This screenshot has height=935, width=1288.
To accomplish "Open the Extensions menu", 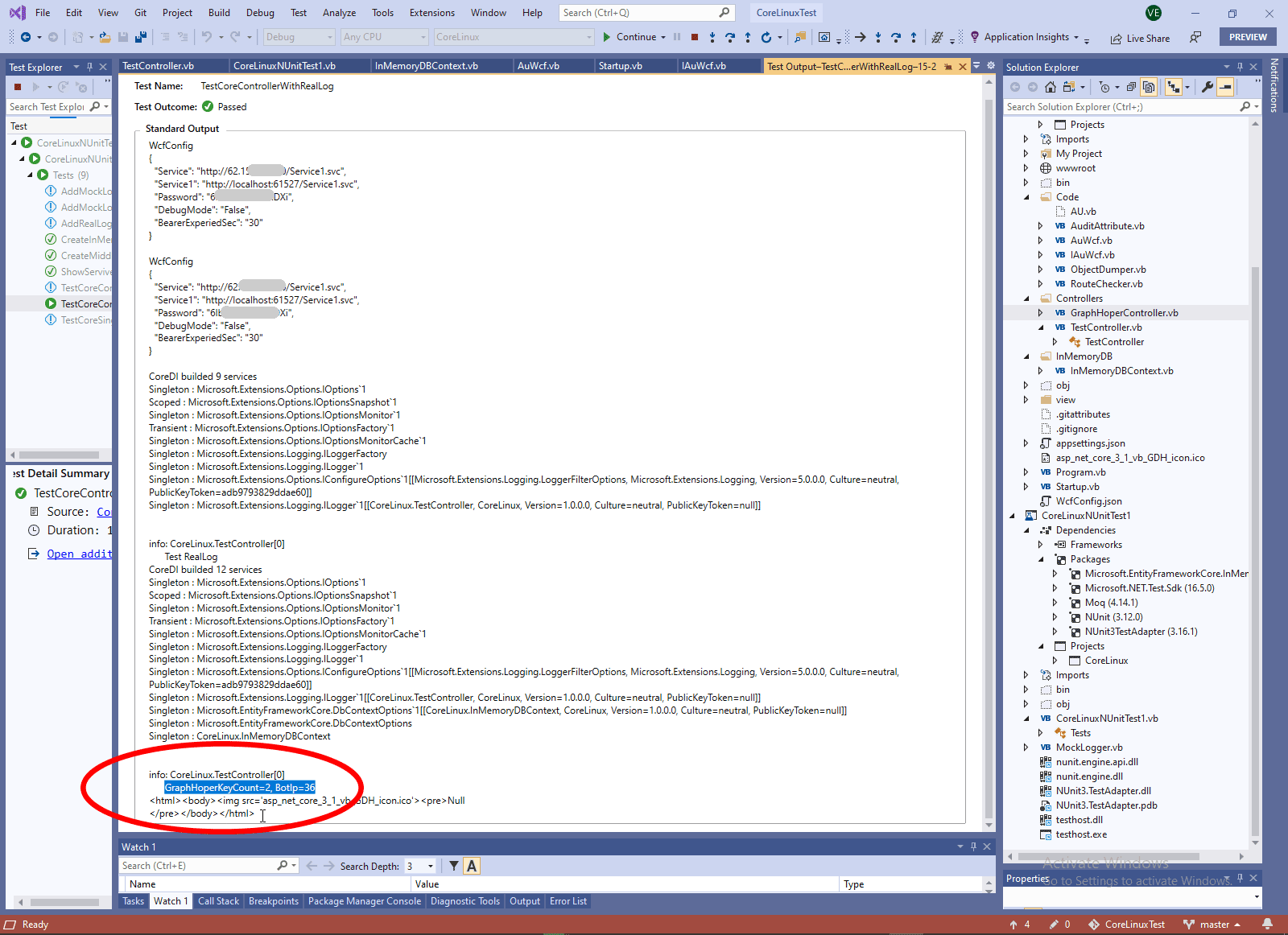I will 432,13.
